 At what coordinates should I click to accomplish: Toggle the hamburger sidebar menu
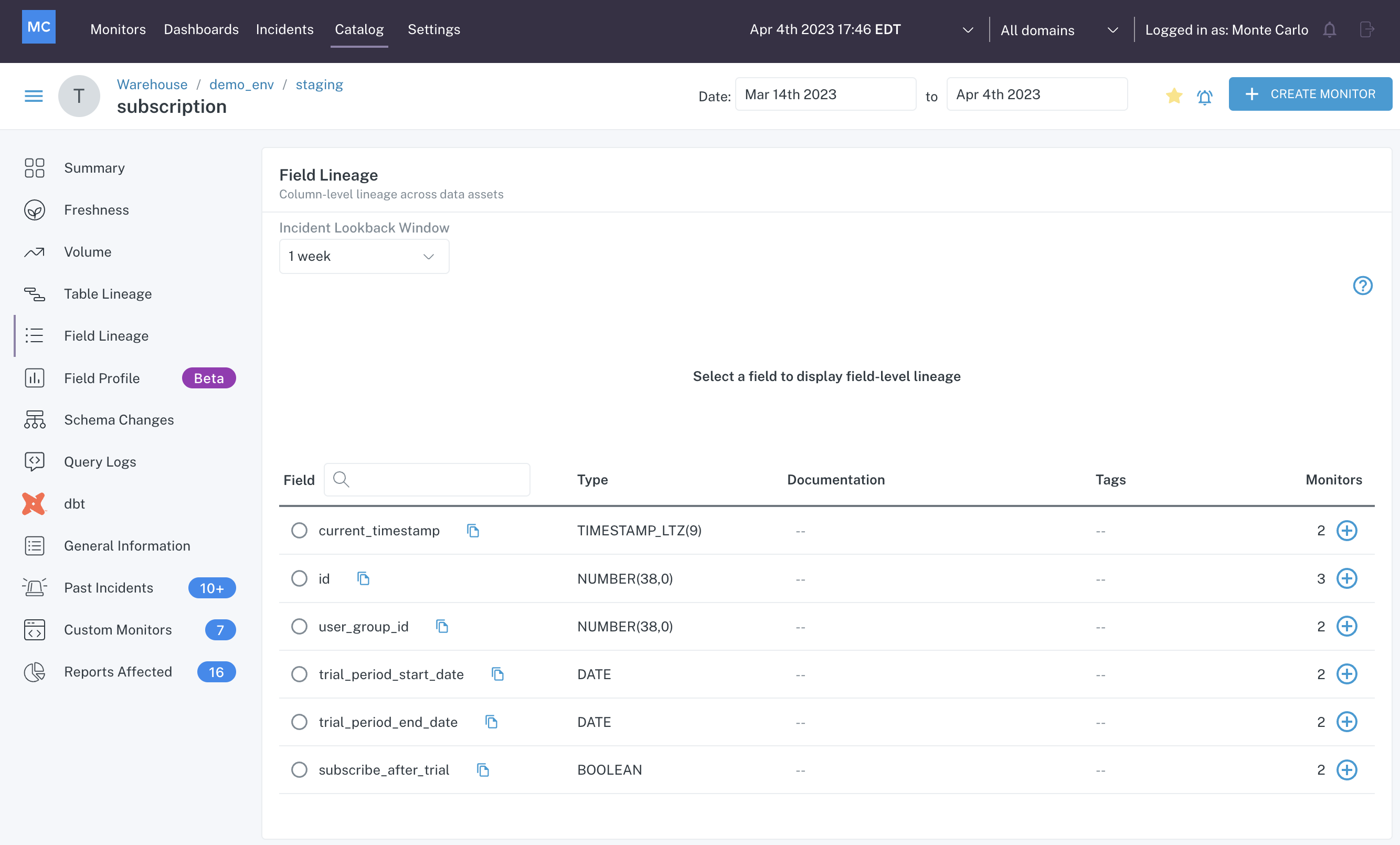pos(34,96)
